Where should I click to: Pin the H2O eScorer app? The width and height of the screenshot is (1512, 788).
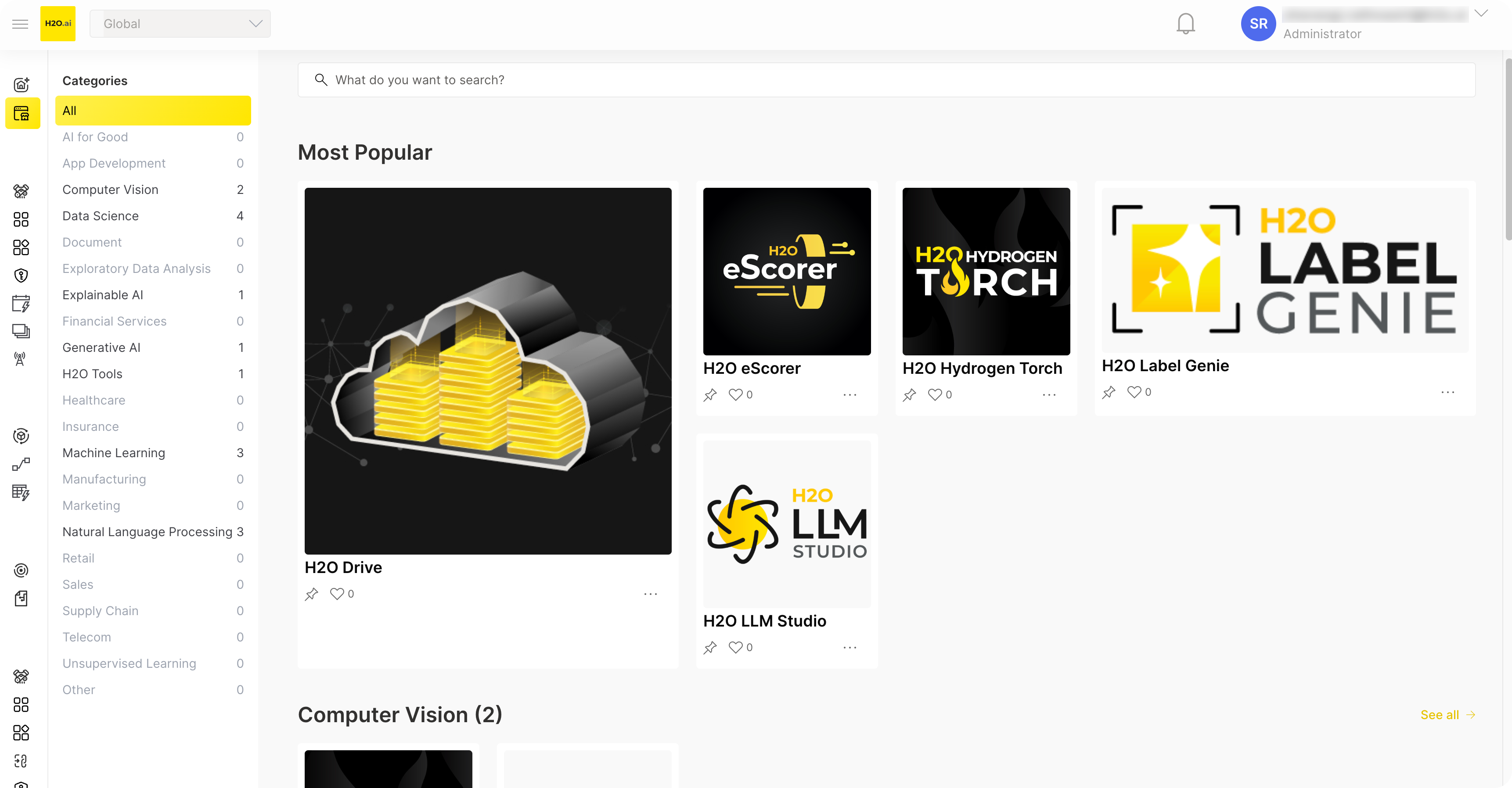point(710,395)
